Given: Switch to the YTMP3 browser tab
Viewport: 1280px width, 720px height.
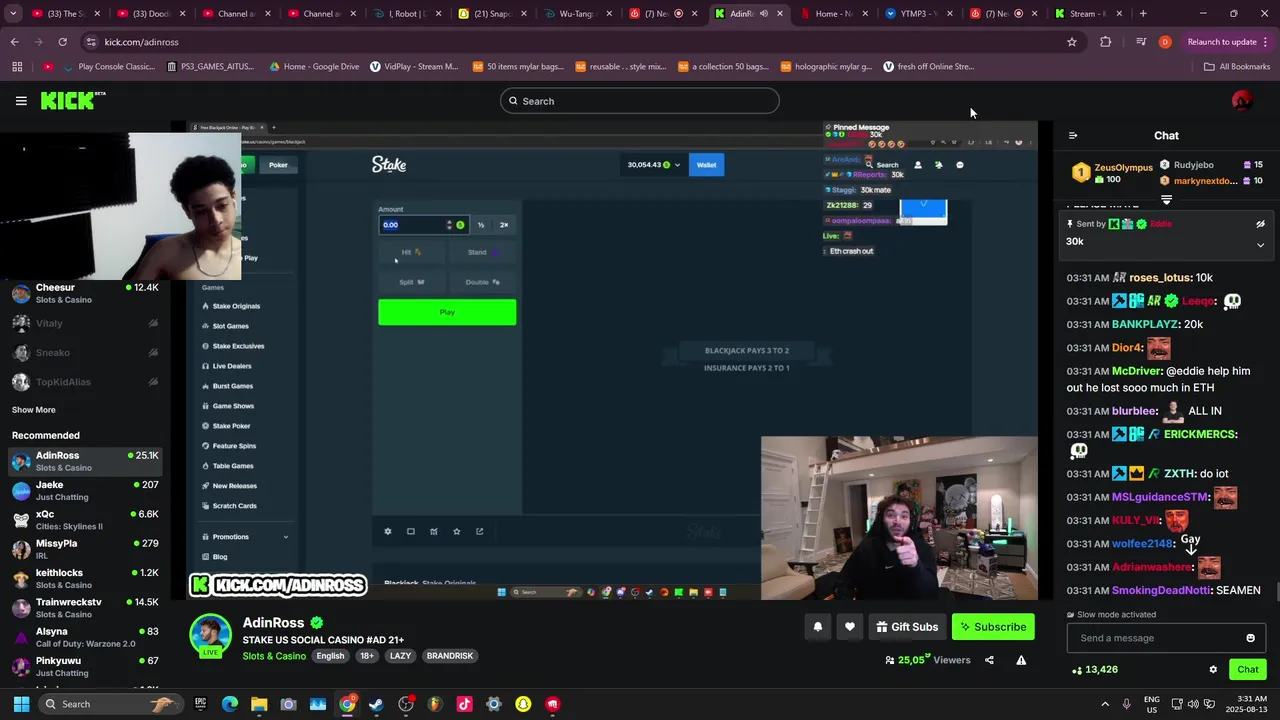Looking at the screenshot, I should [920, 14].
